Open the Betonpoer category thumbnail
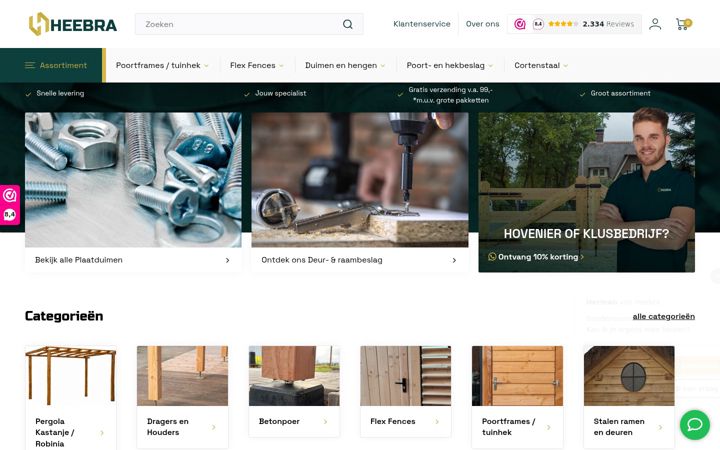This screenshot has width=720, height=450. click(x=294, y=376)
